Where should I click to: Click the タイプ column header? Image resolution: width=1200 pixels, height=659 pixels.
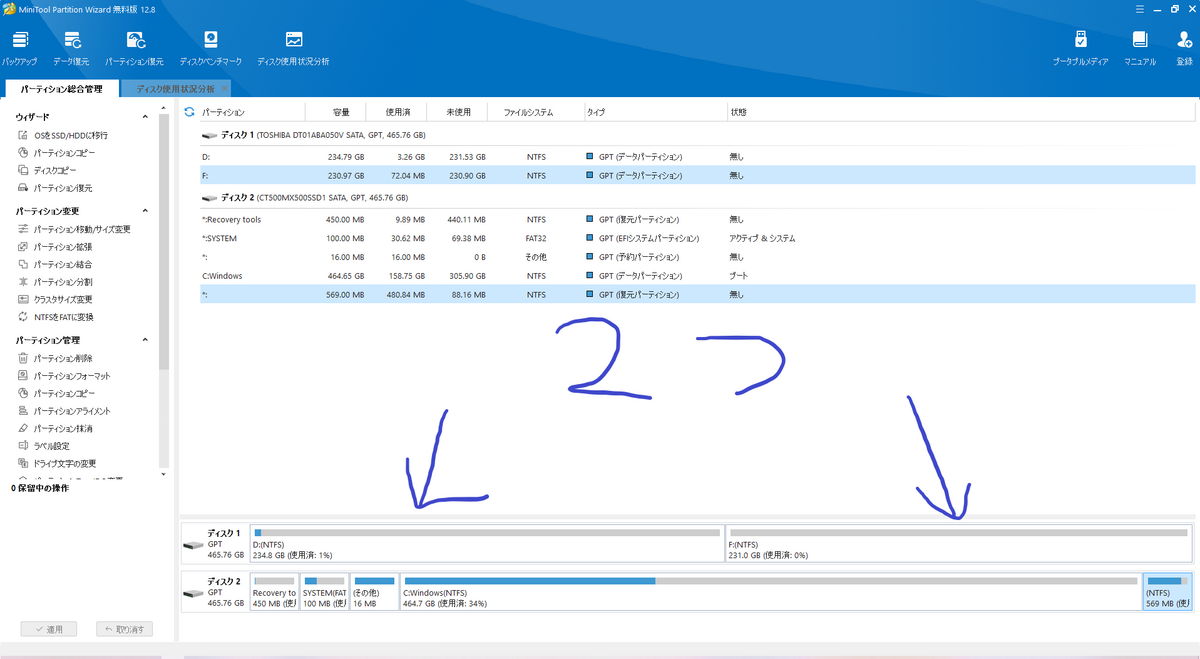[x=655, y=112]
